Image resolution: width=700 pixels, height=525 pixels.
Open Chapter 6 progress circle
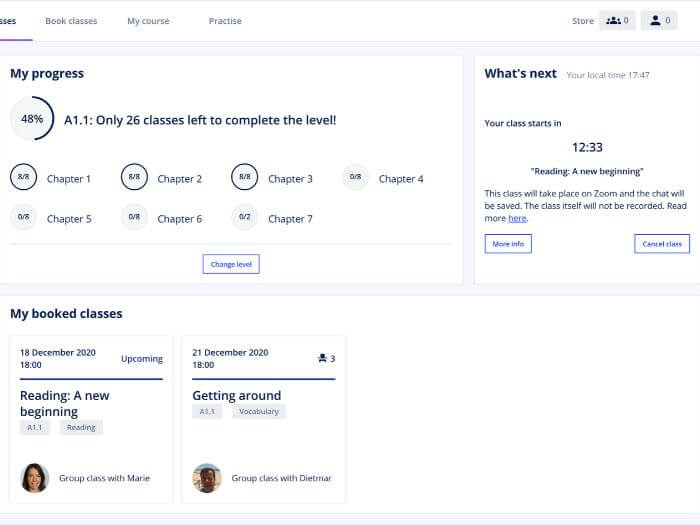point(134,217)
